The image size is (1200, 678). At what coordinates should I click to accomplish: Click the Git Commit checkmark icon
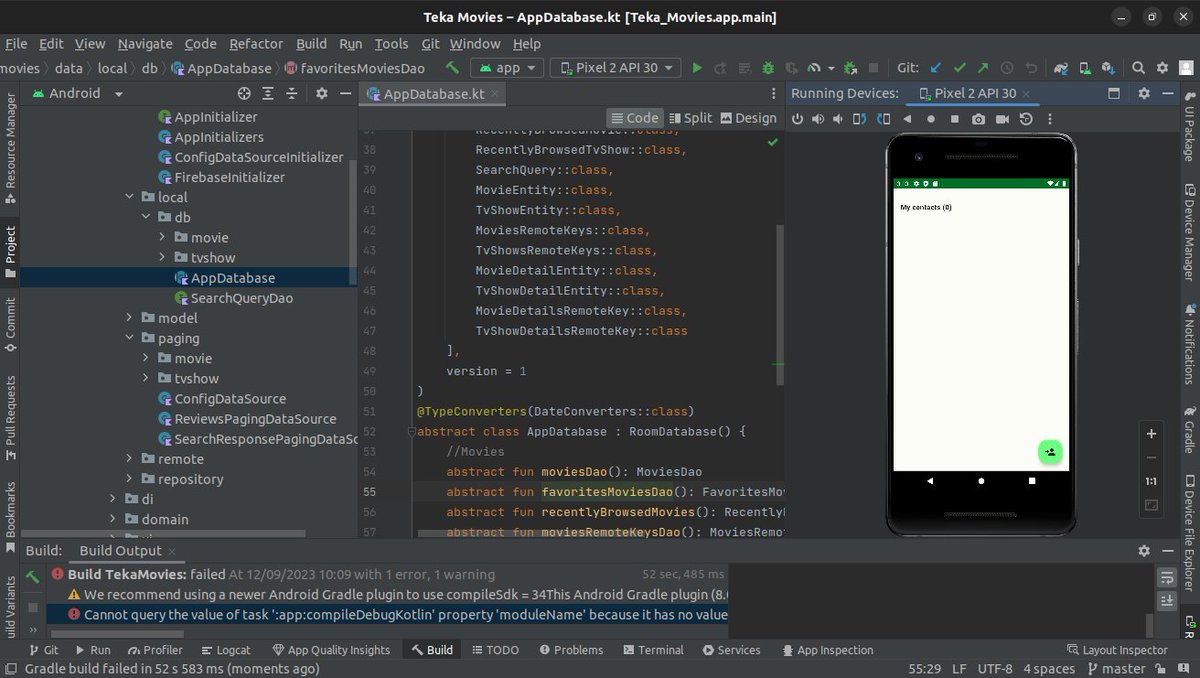click(960, 68)
